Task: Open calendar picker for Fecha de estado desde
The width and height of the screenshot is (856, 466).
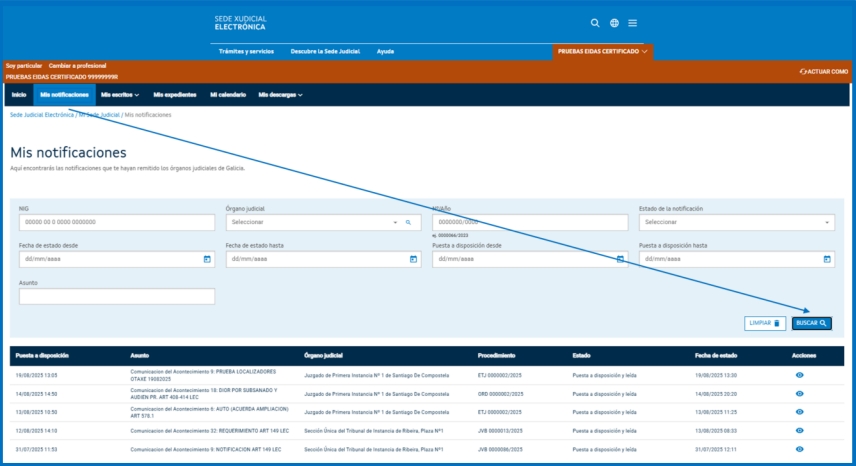Action: (207, 259)
